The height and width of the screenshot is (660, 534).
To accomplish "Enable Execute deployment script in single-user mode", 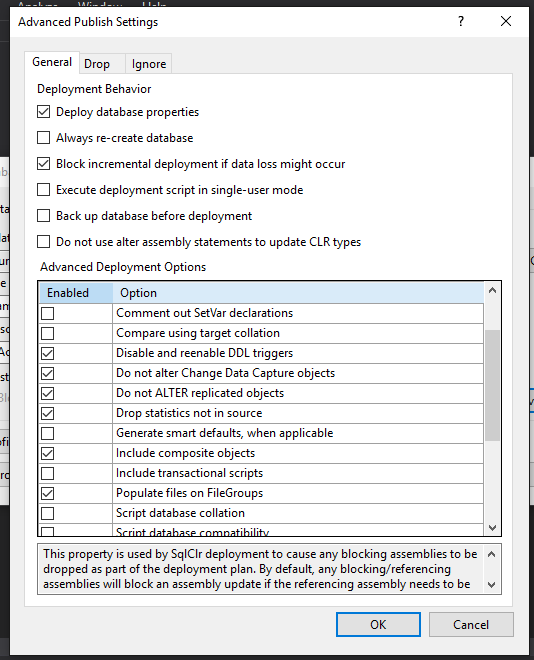I will (44, 190).
